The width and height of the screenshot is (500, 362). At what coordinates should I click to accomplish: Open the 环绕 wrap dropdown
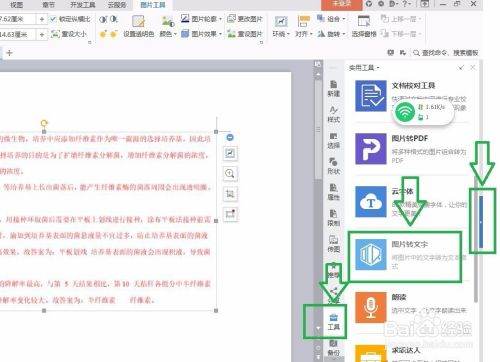click(x=281, y=34)
